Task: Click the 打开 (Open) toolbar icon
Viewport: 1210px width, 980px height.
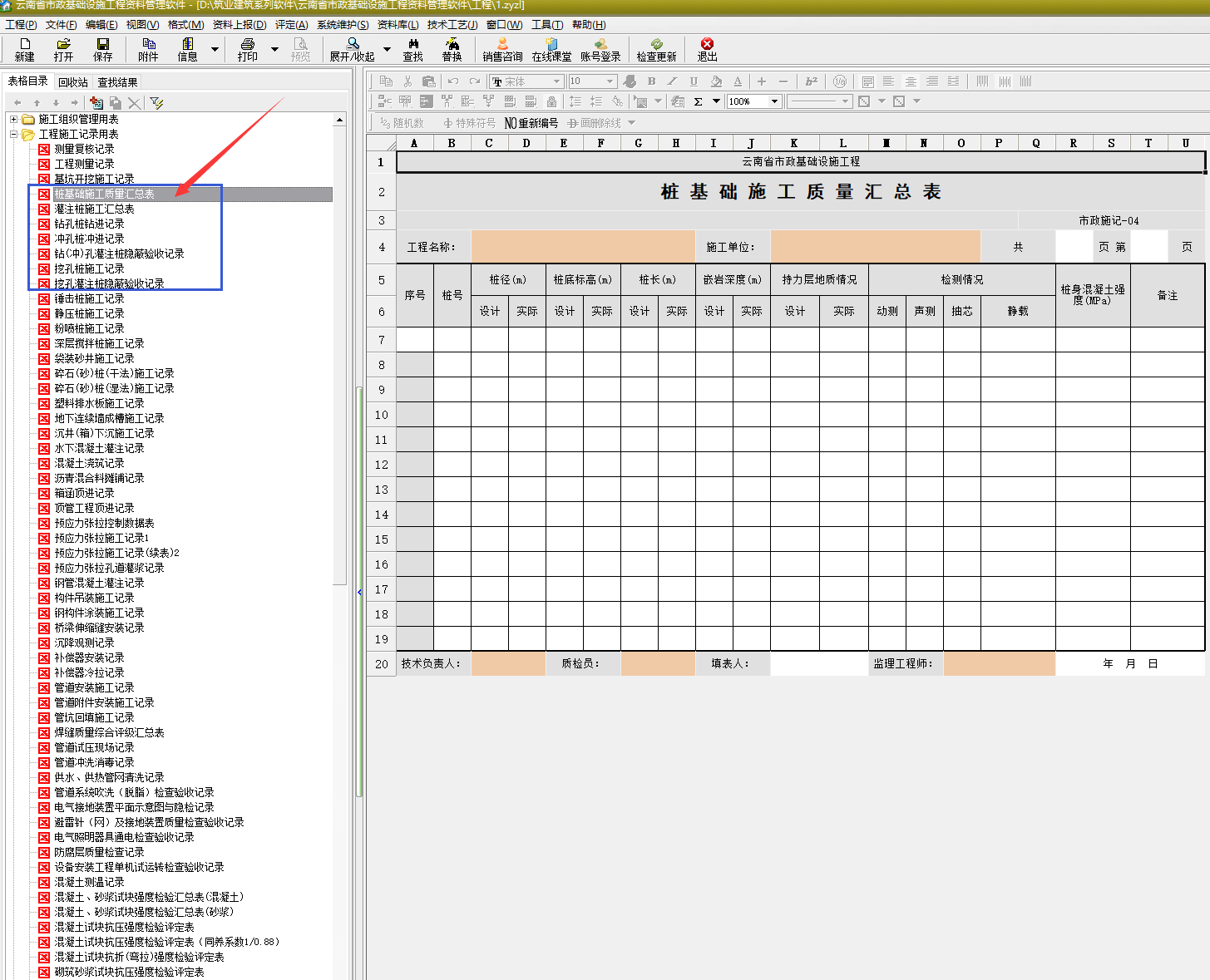Action: coord(63,50)
